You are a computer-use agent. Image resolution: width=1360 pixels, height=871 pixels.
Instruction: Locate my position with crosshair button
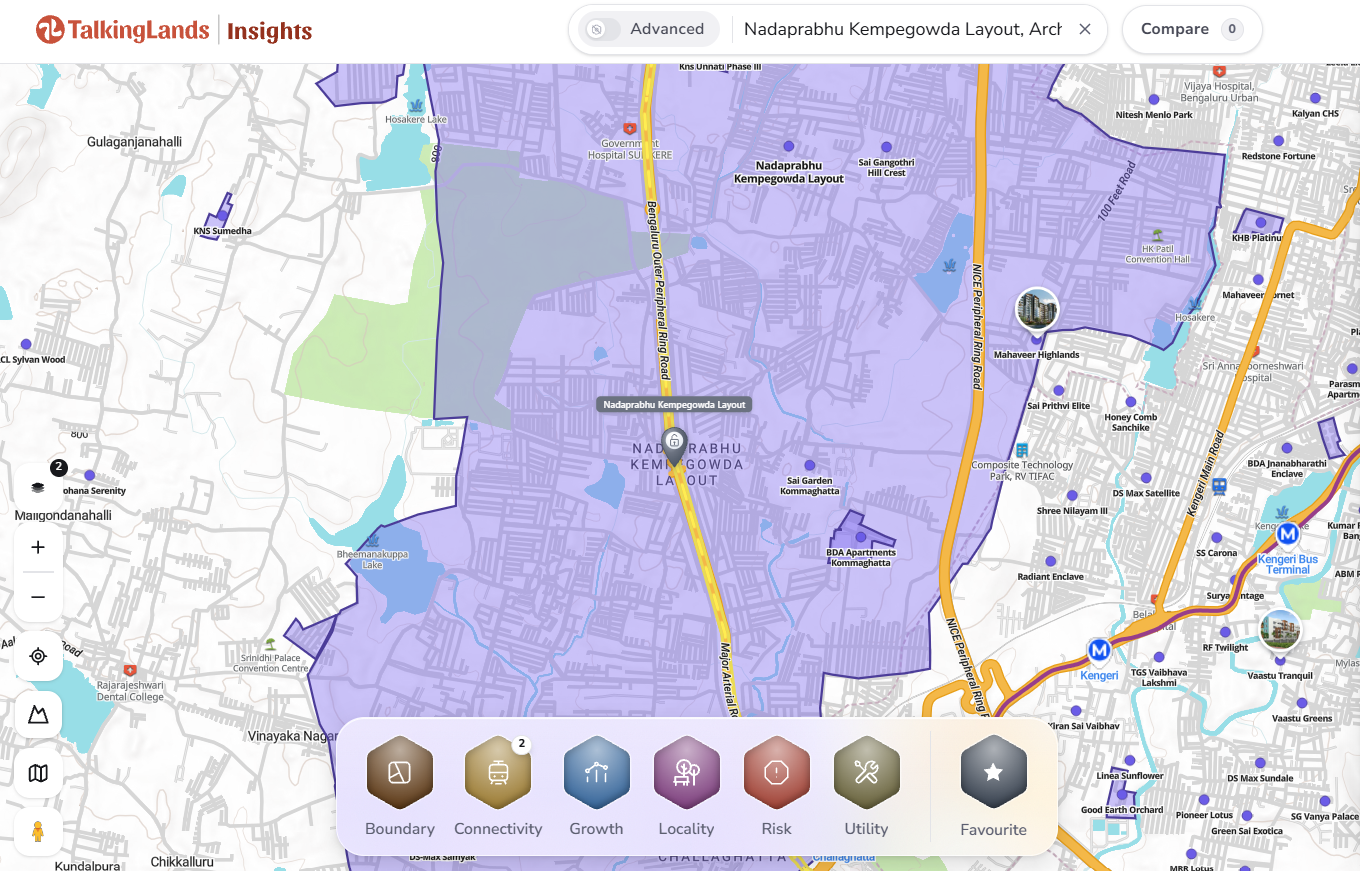click(x=38, y=656)
